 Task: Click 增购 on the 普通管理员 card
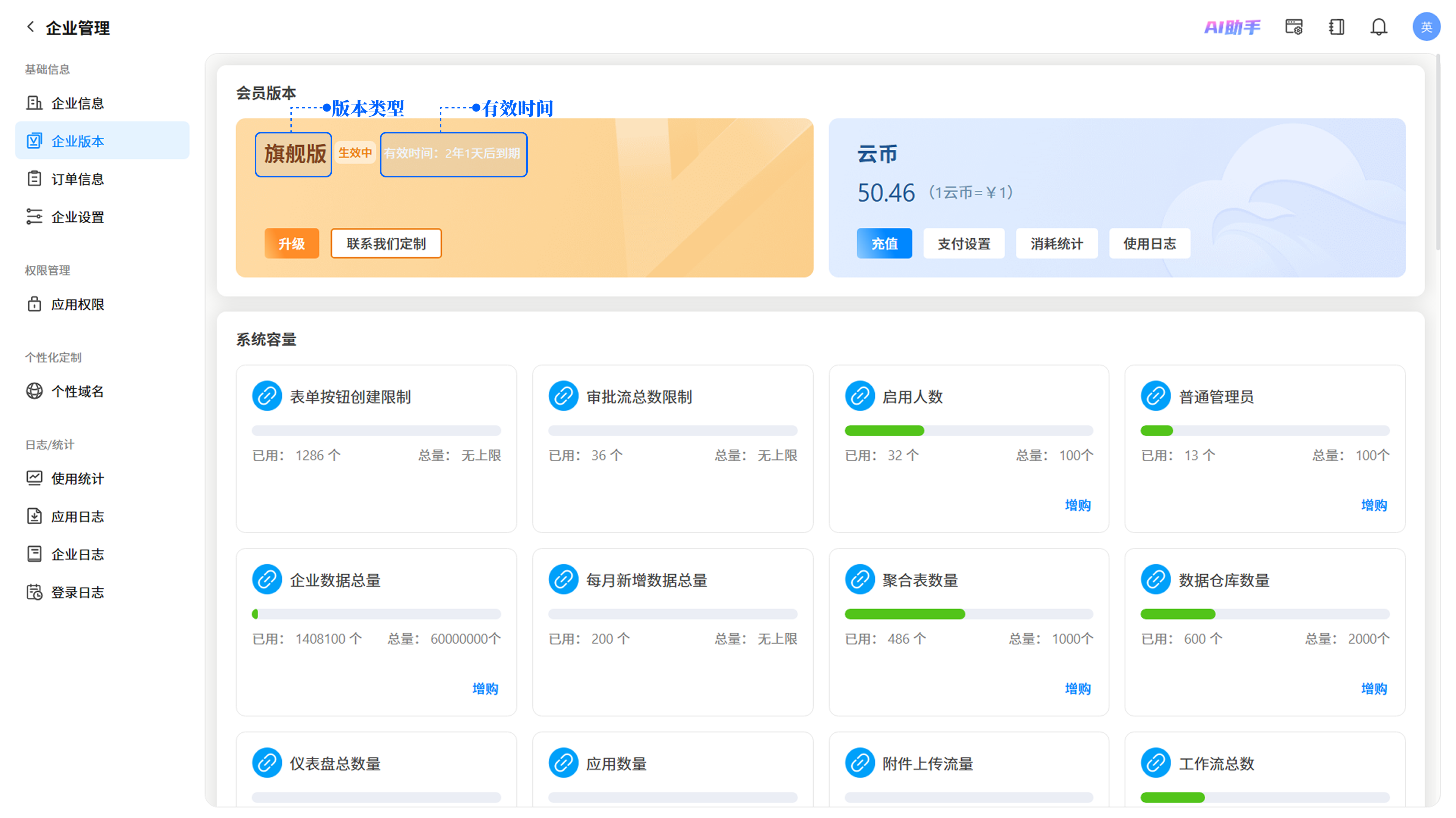1373,505
